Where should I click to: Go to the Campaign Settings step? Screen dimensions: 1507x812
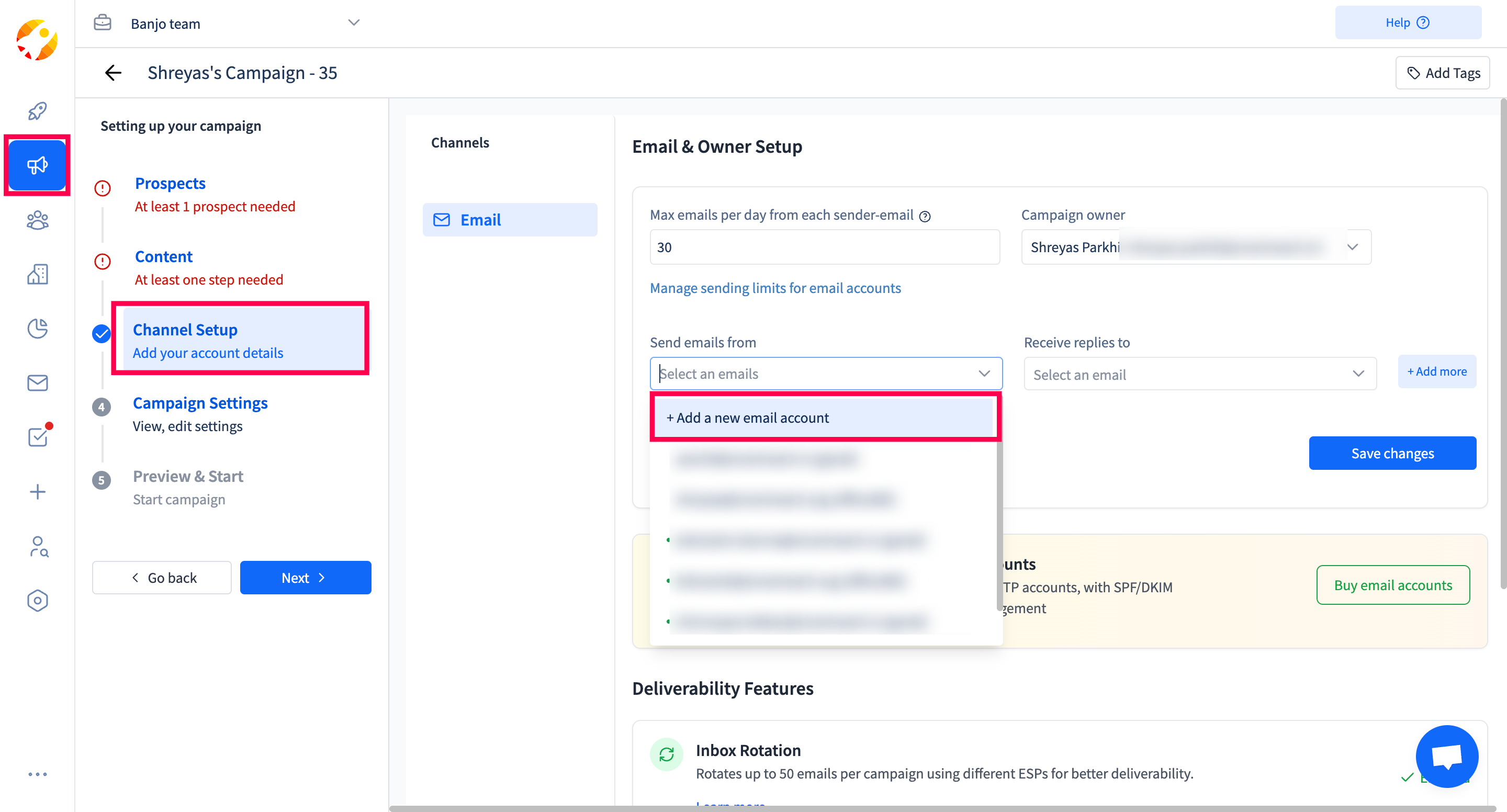(200, 403)
